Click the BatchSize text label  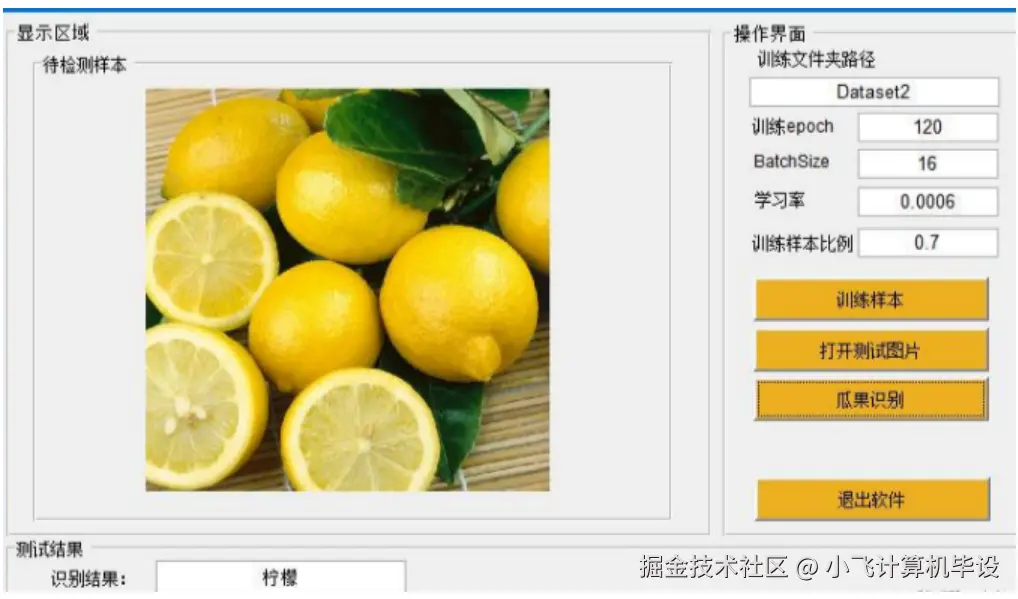pyautogui.click(x=788, y=163)
